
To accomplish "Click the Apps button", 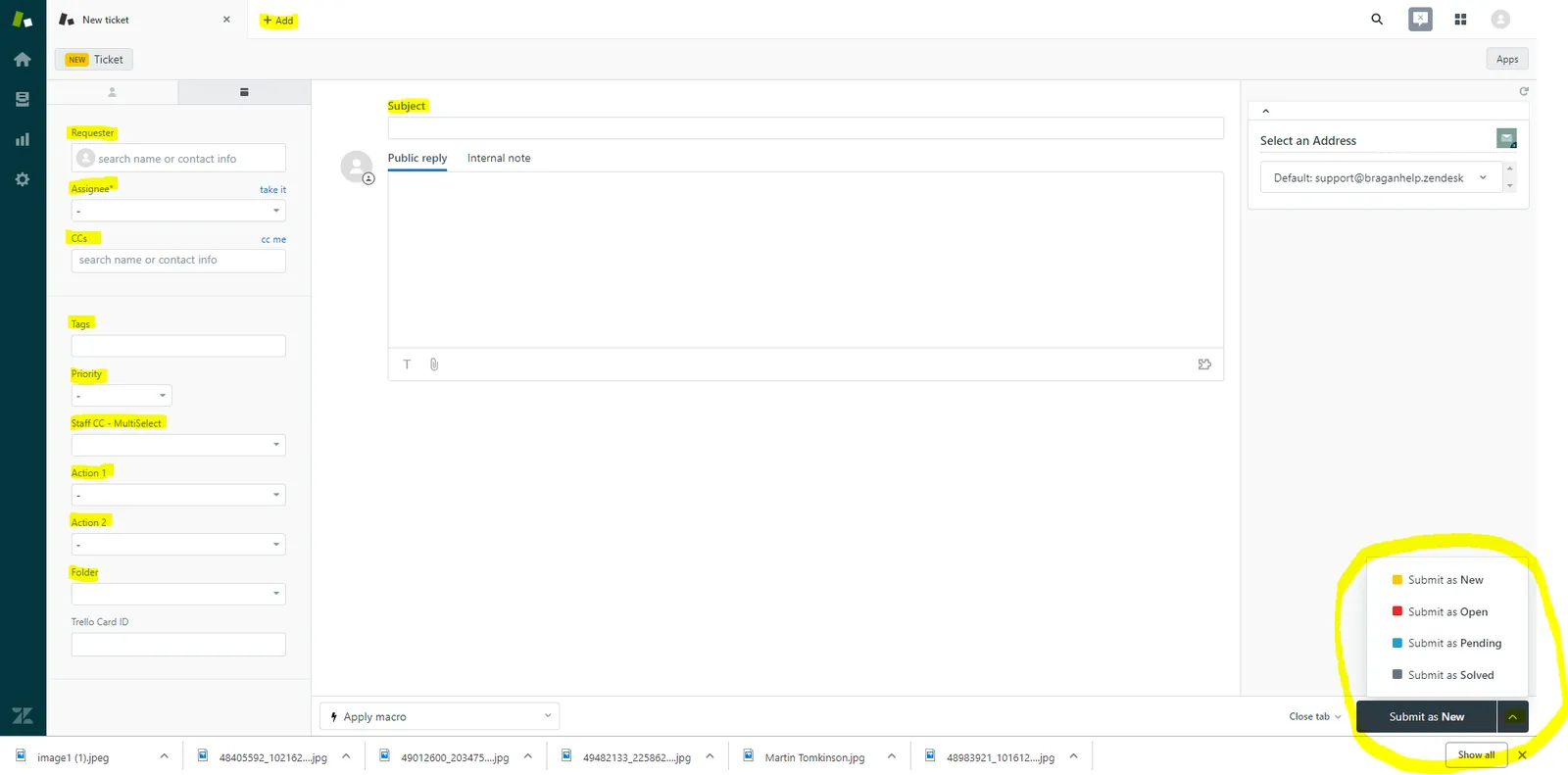I will [x=1507, y=60].
